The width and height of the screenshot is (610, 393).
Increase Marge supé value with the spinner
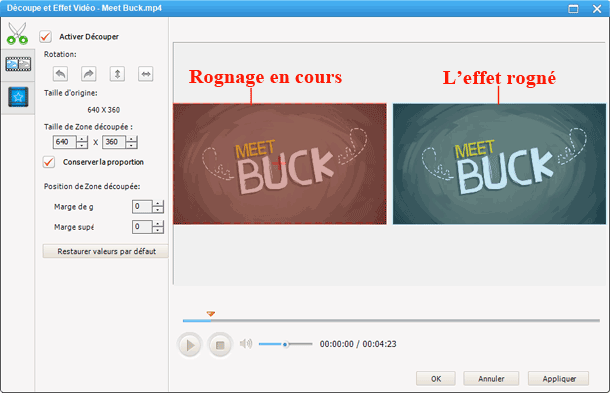(158, 224)
